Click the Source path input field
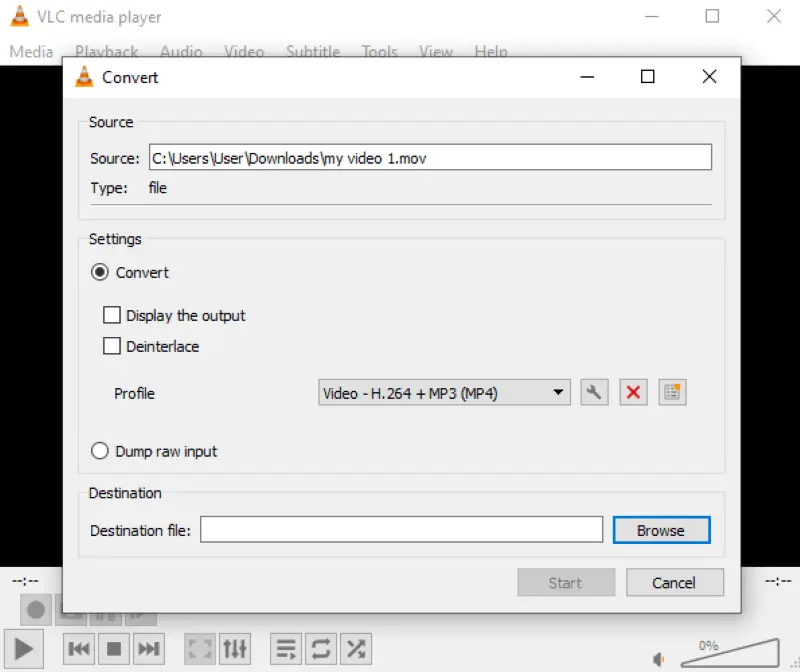The image size is (800, 672). pos(430,157)
